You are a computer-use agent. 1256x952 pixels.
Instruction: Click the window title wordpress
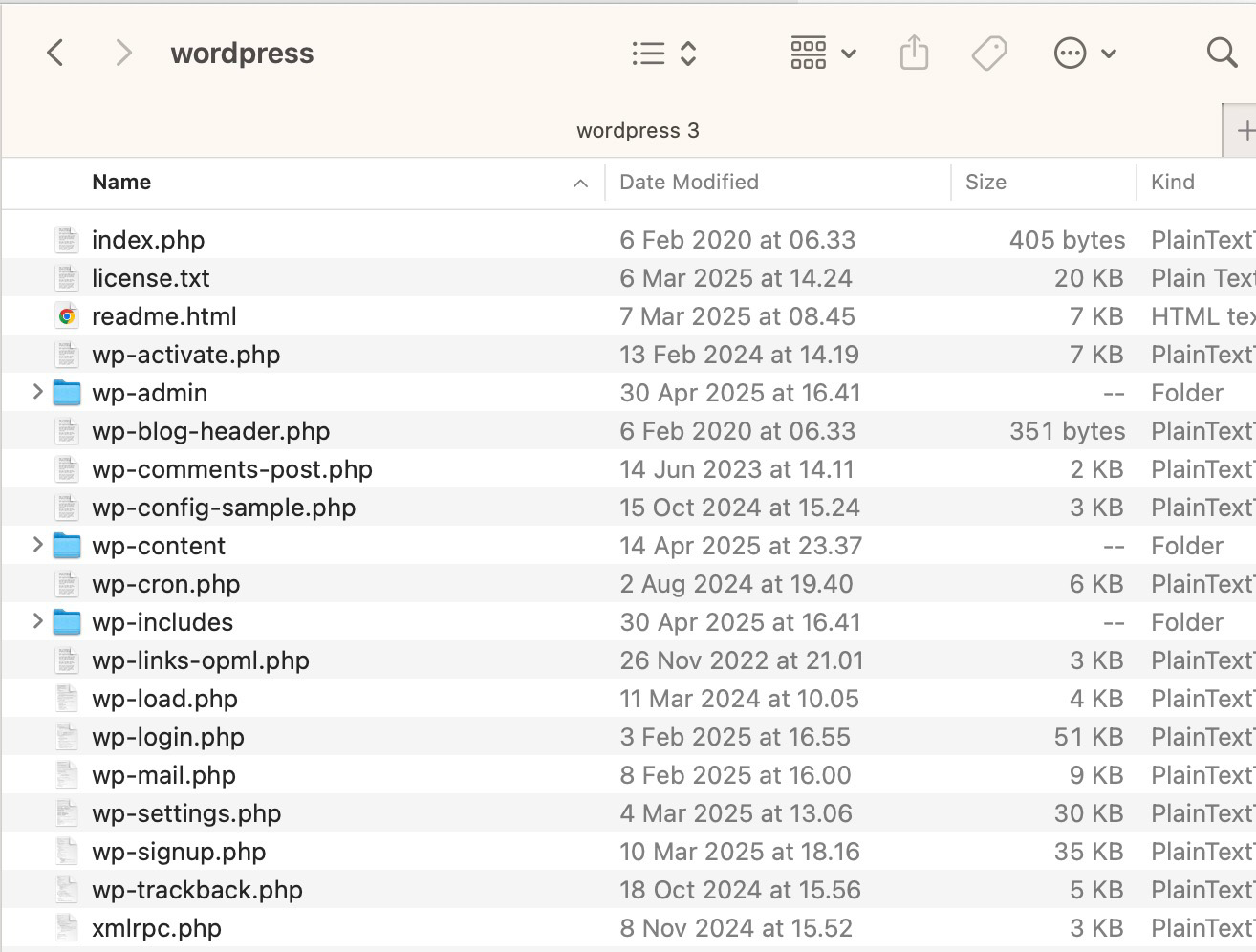click(x=242, y=54)
